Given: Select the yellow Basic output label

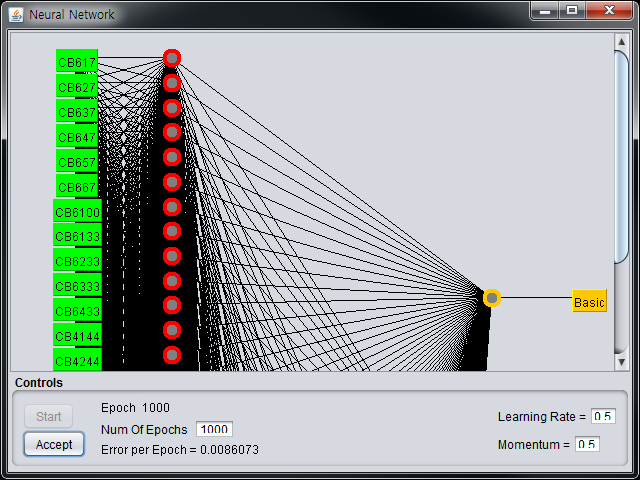Looking at the screenshot, I should click(x=589, y=301).
